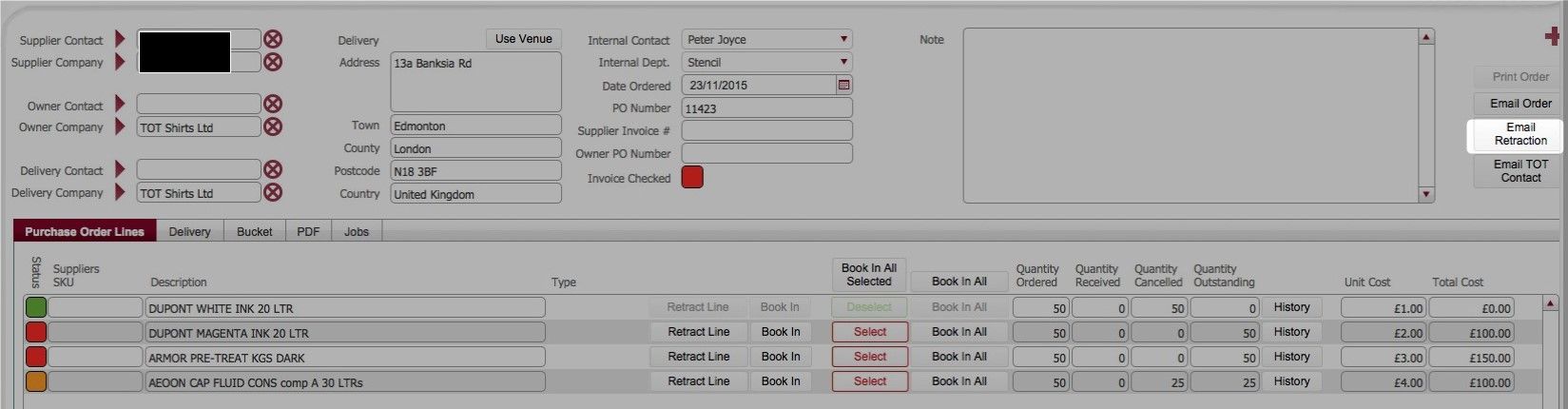1568x409 pixels.
Task: Click the arrow icon beside Supplier Company
Action: click(x=120, y=62)
